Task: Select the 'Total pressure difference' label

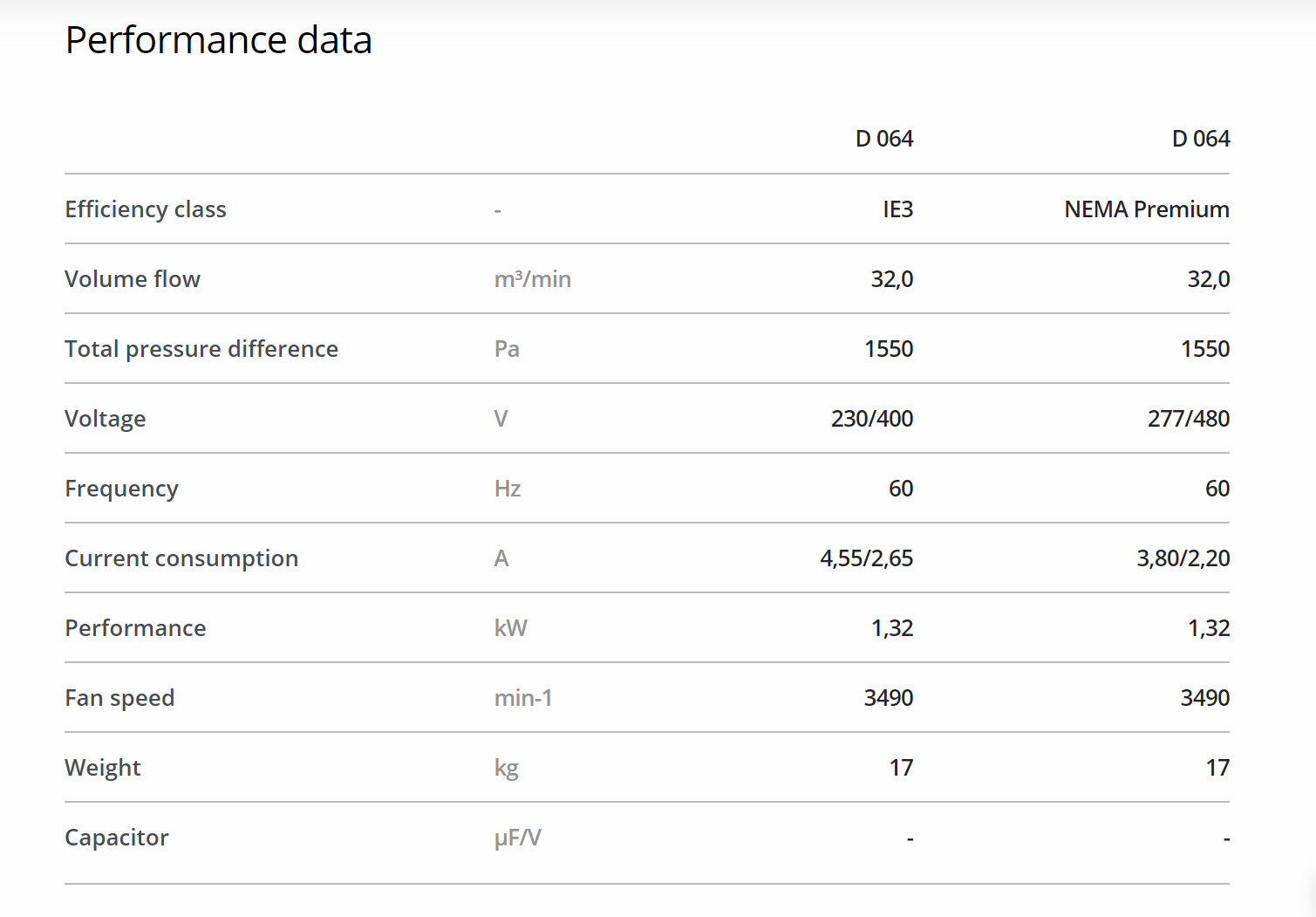Action: 201,349
